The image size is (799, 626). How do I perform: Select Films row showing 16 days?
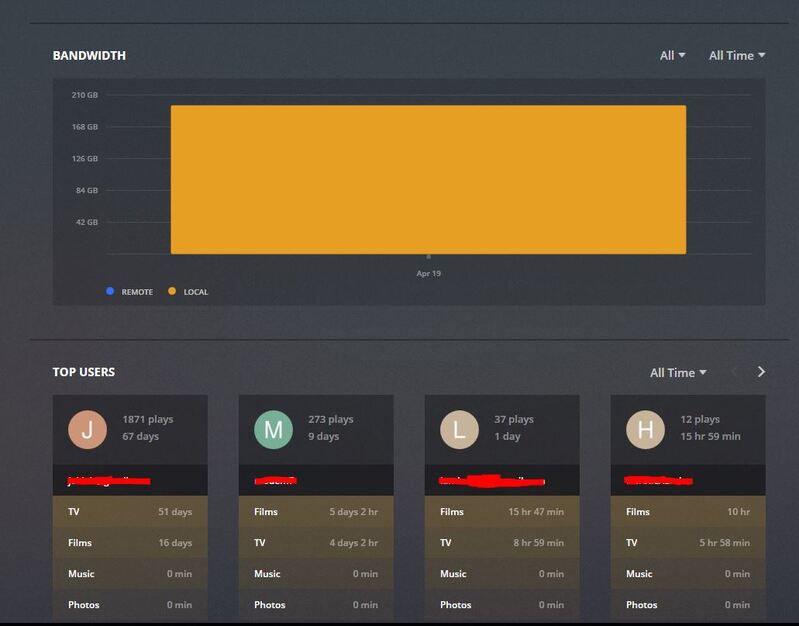tap(130, 542)
